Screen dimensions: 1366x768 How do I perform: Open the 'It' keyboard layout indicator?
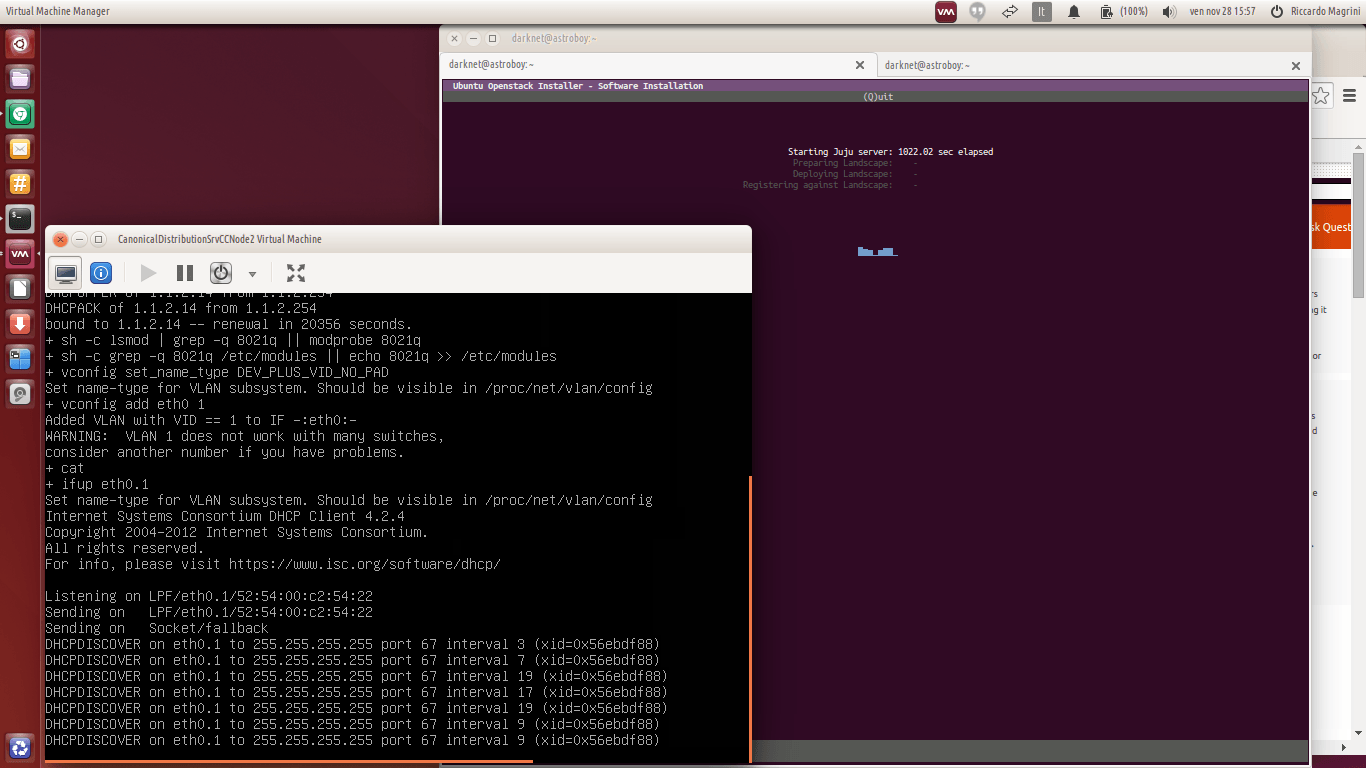1042,12
